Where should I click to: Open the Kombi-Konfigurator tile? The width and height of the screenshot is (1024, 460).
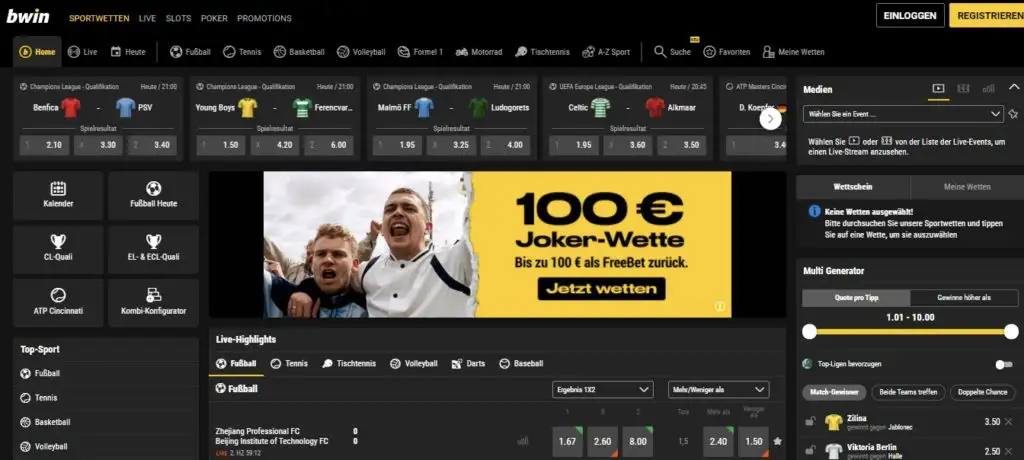pos(153,303)
